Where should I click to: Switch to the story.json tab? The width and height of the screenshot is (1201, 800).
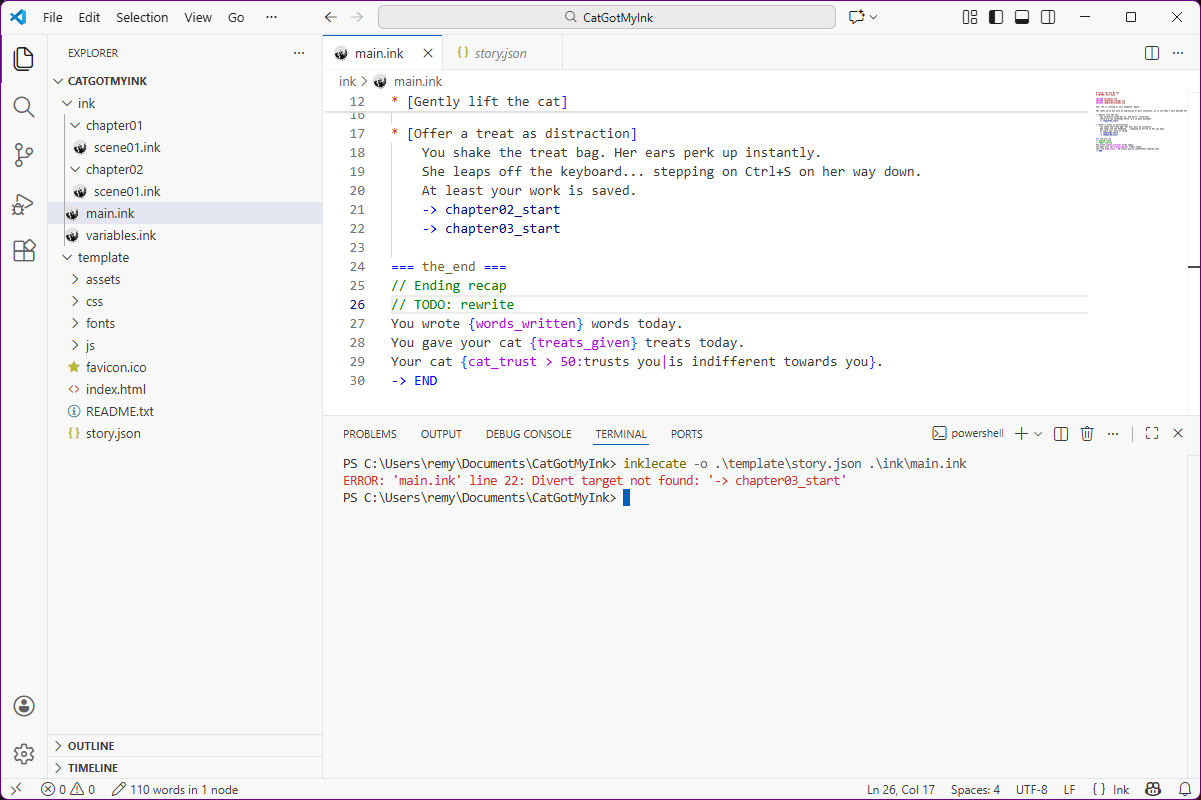[501, 52]
